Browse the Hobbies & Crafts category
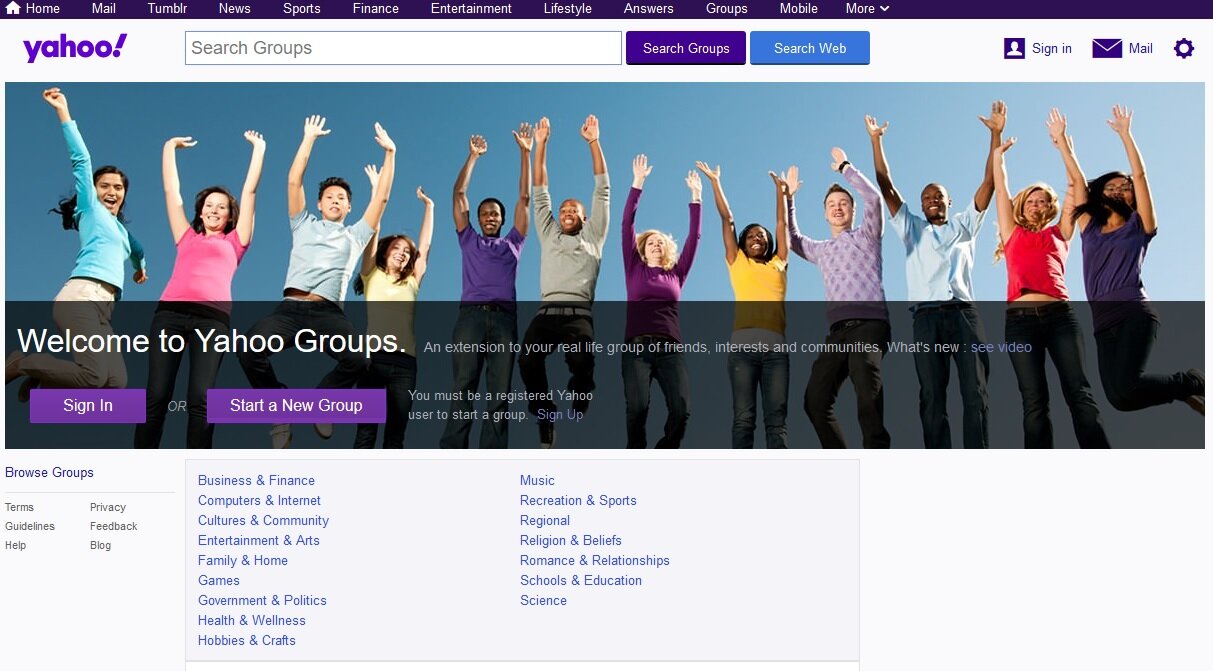This screenshot has height=671, width=1213. (x=247, y=640)
